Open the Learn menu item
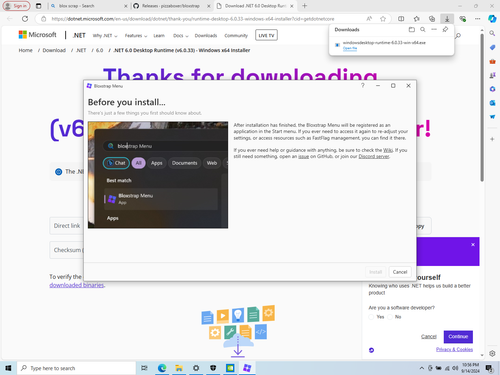This screenshot has width=500, height=375. coord(159,36)
